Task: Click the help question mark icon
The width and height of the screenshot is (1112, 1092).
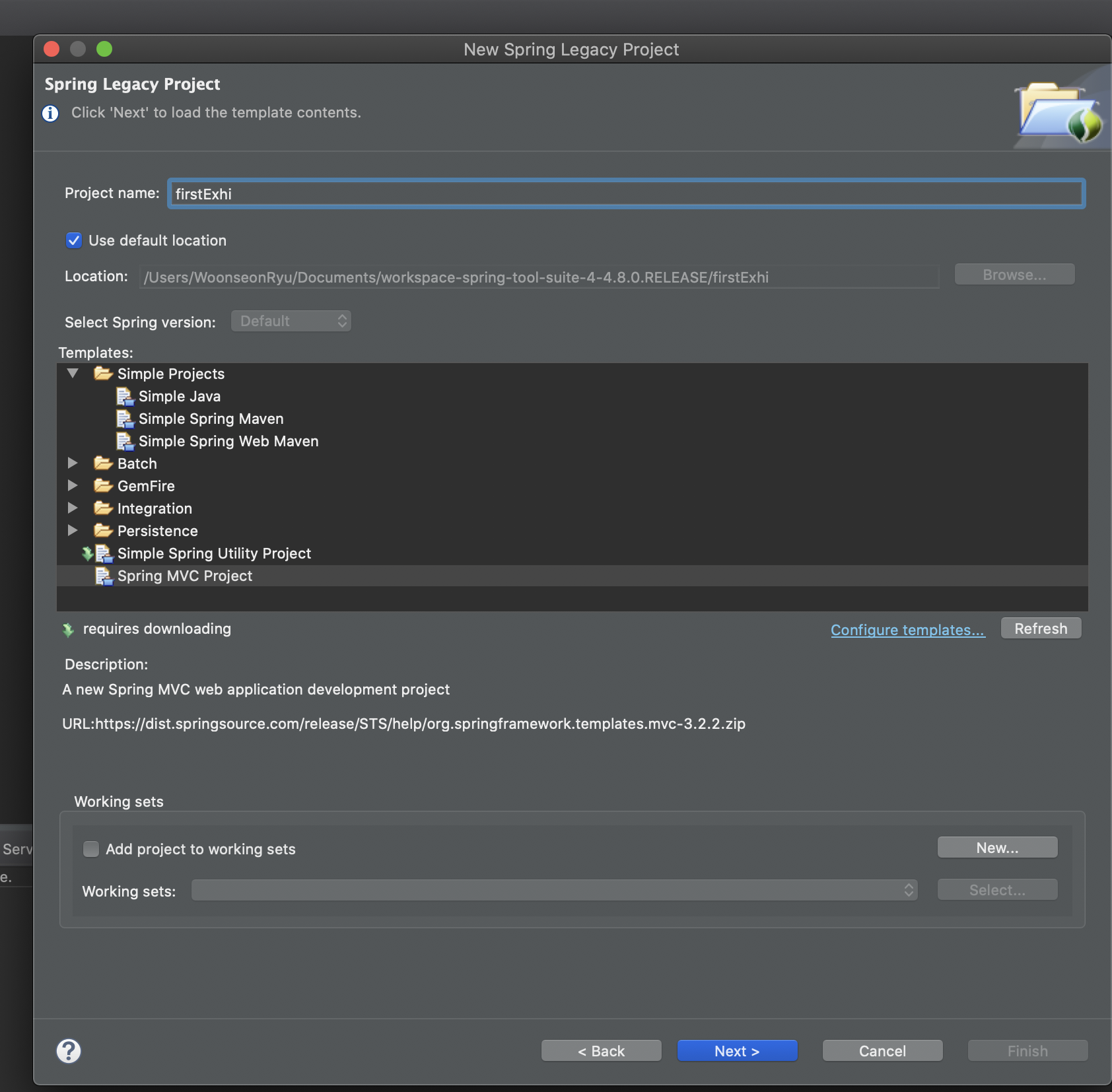Action: [x=69, y=1051]
